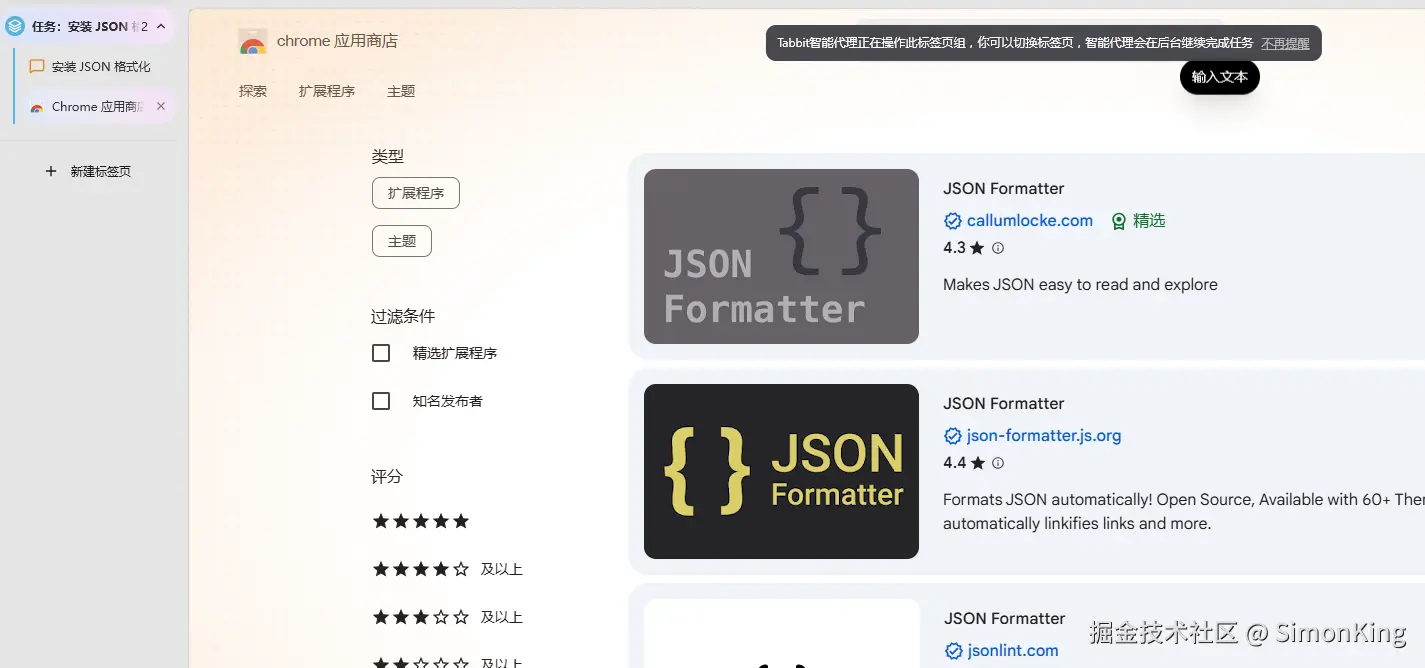Open JSON Formatter title by json-formatter.js.org

pos(1003,403)
